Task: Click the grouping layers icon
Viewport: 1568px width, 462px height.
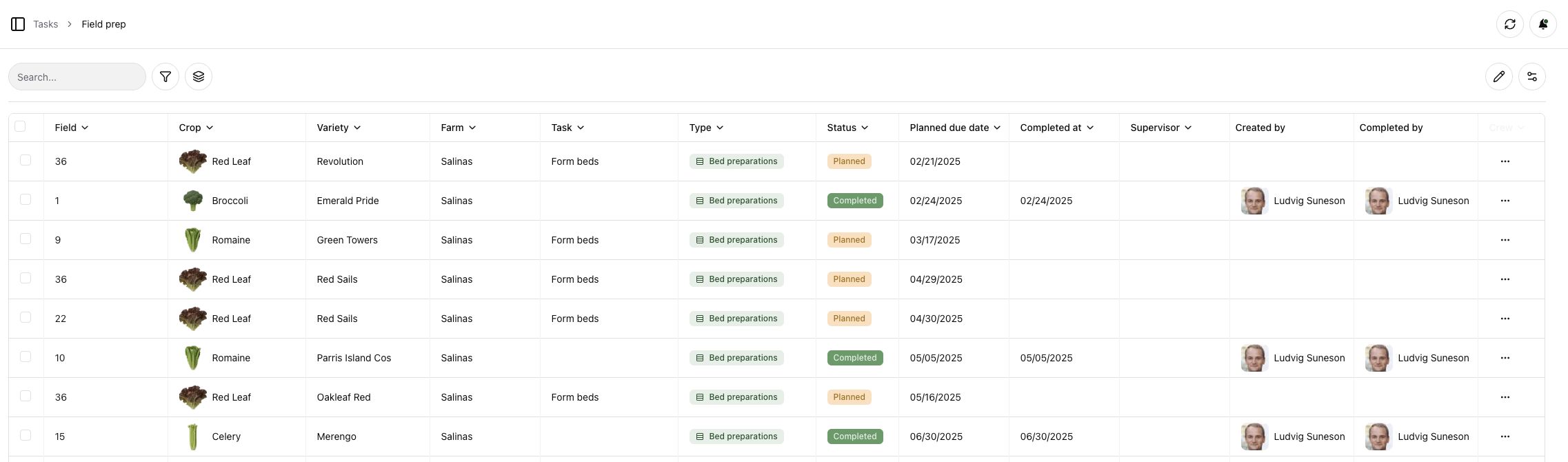Action: [199, 77]
